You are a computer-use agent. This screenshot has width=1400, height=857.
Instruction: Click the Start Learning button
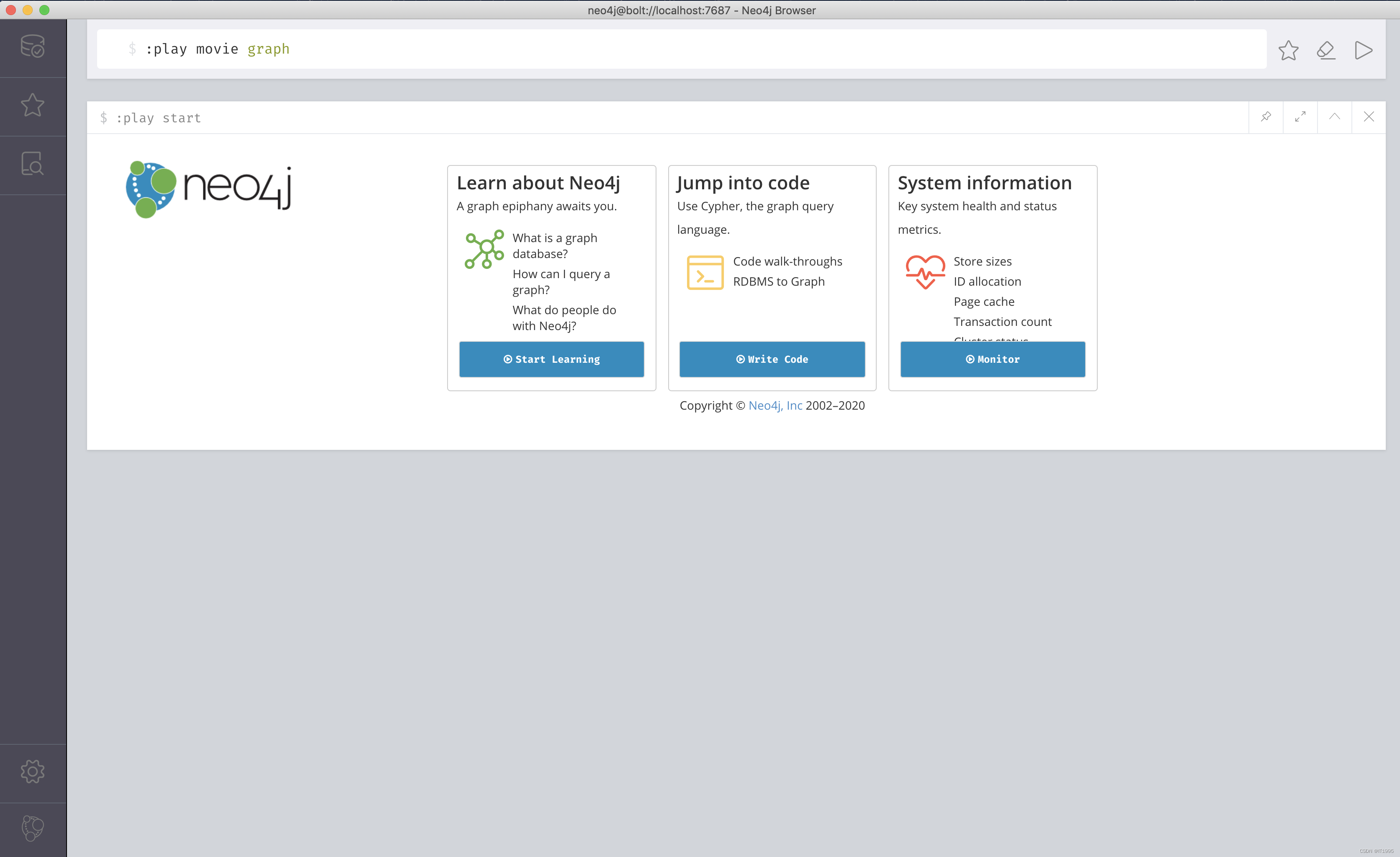click(551, 359)
